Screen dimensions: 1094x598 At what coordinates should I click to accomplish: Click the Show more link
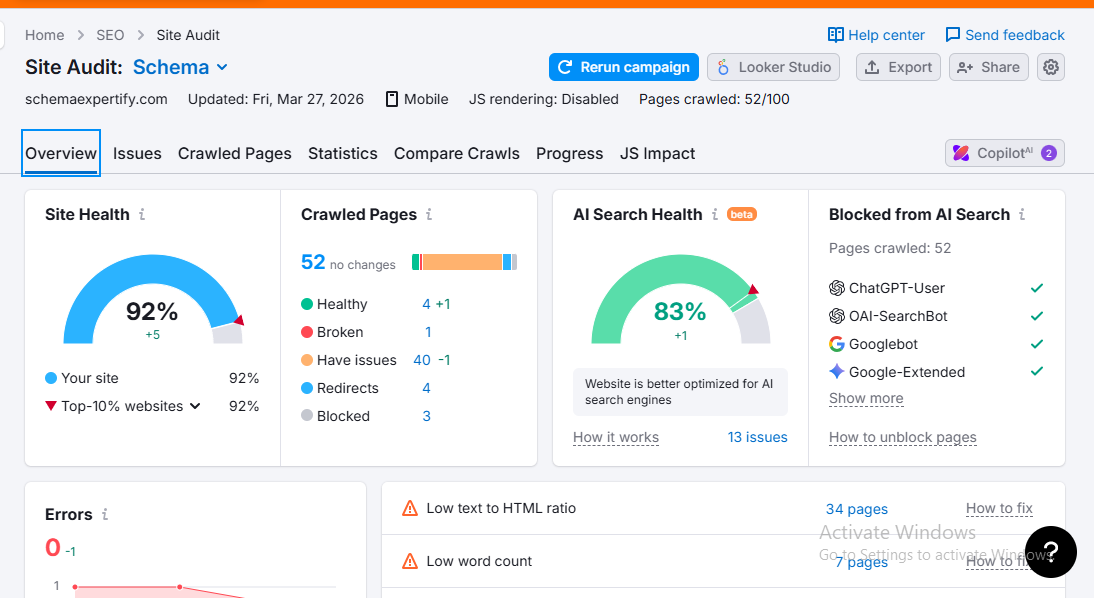866,398
